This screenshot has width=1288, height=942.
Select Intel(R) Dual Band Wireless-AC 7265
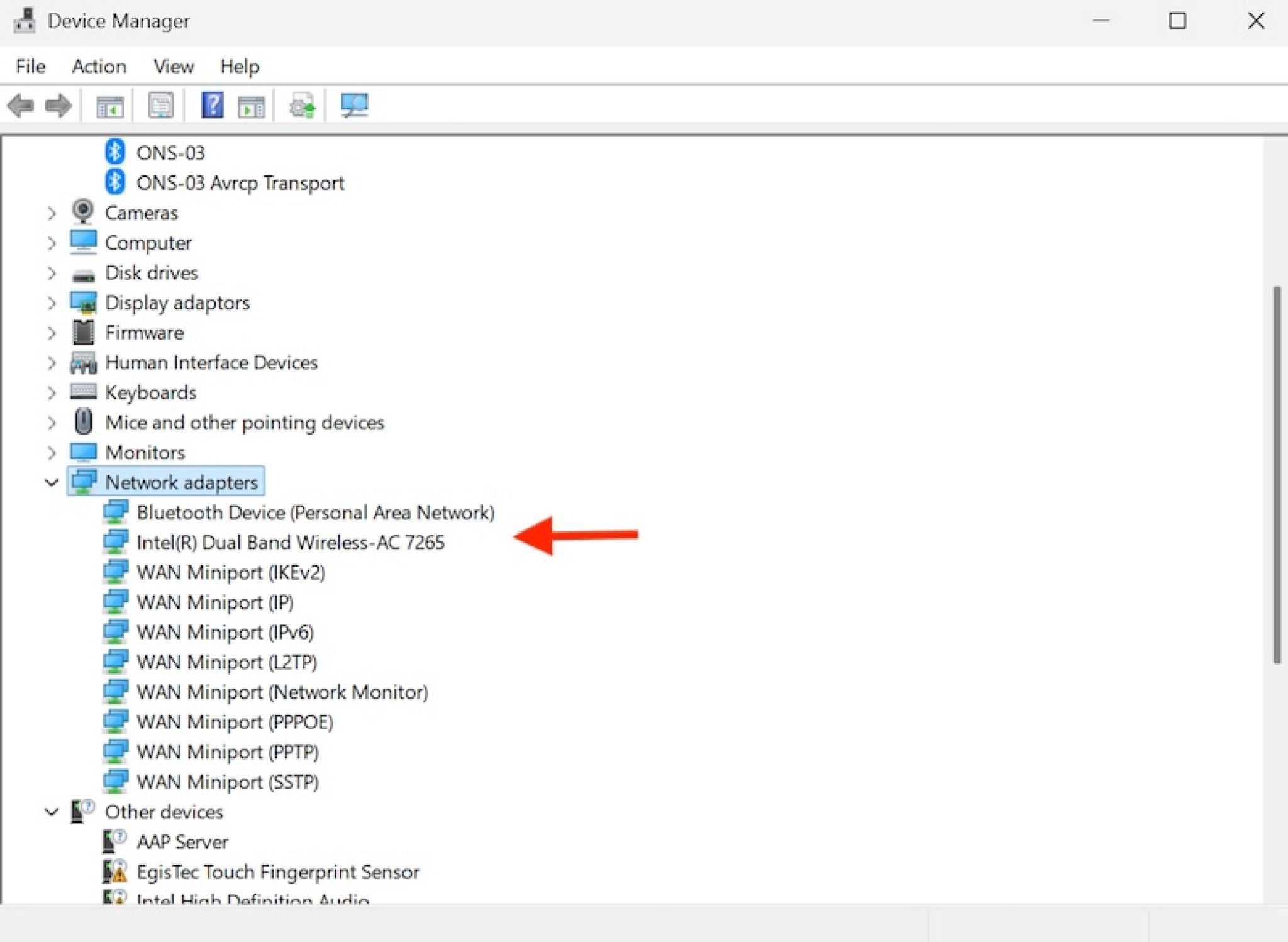point(291,542)
